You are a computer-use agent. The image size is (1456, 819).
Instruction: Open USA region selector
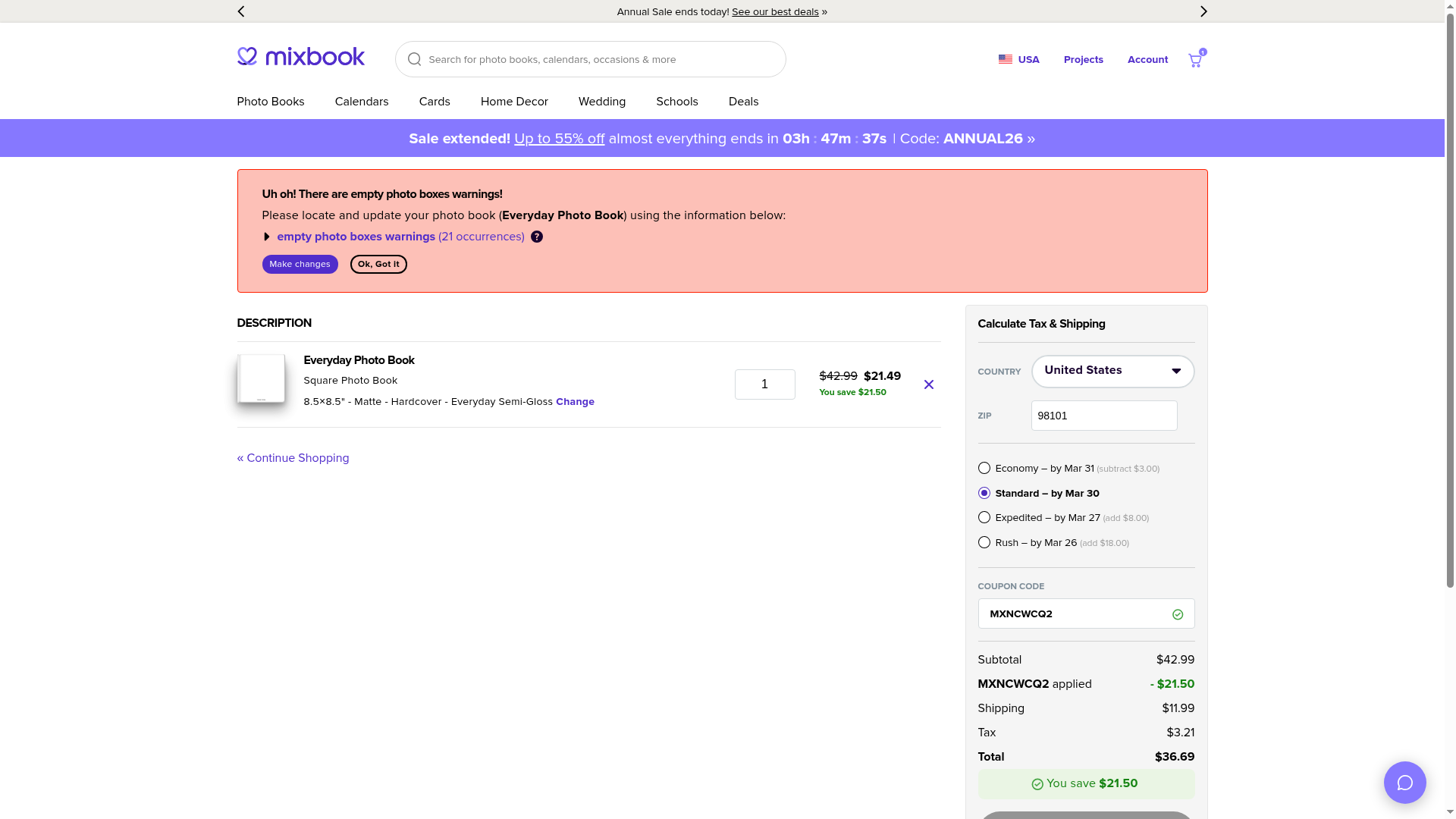[1018, 59]
